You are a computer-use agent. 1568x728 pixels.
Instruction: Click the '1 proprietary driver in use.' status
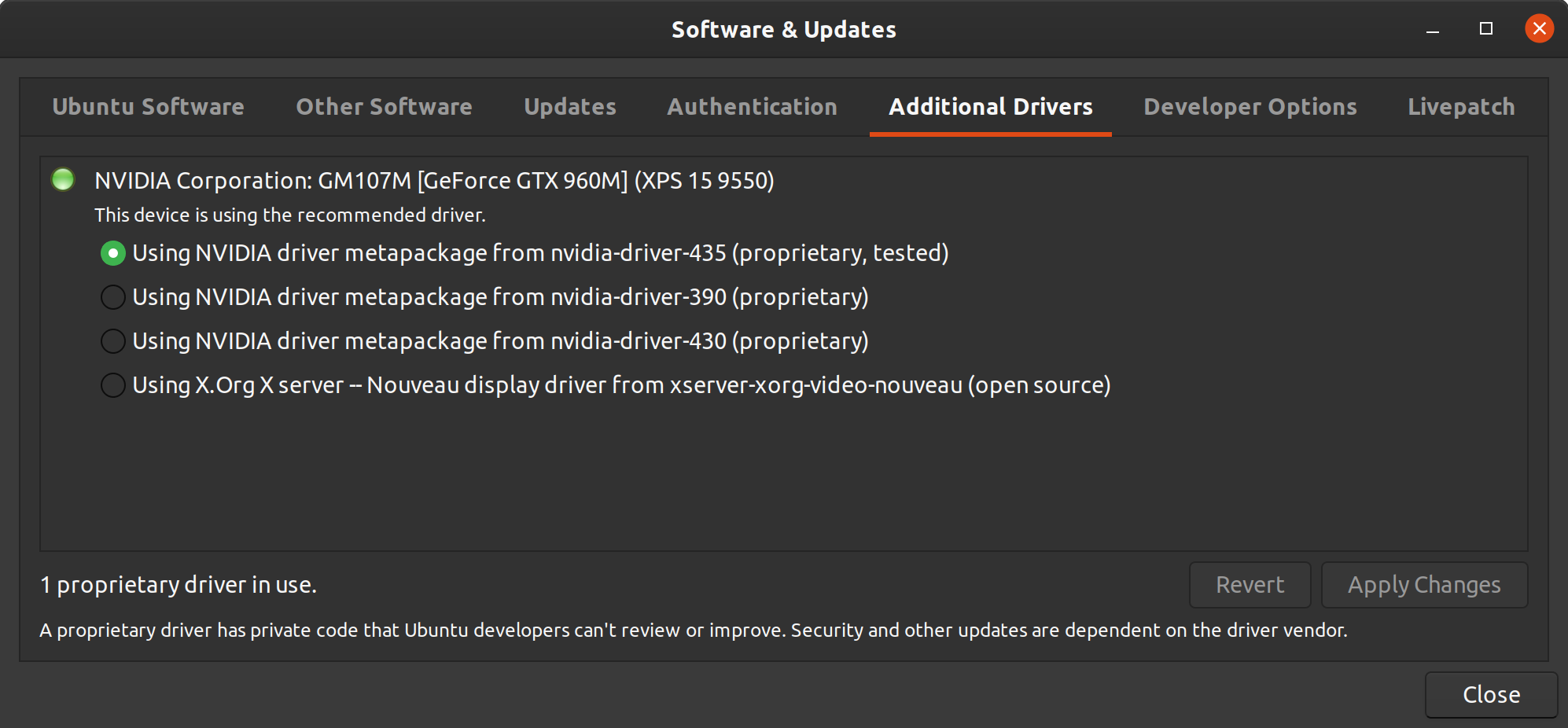tap(179, 585)
